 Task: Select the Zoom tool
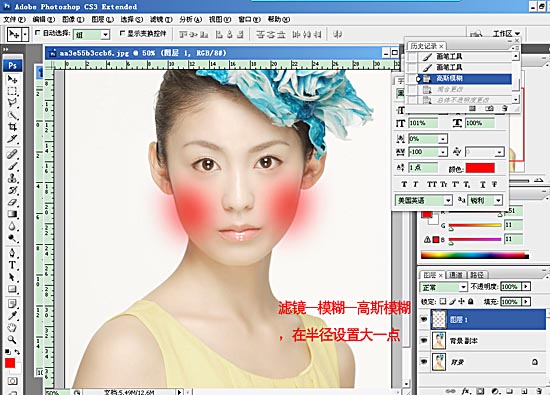[12, 340]
